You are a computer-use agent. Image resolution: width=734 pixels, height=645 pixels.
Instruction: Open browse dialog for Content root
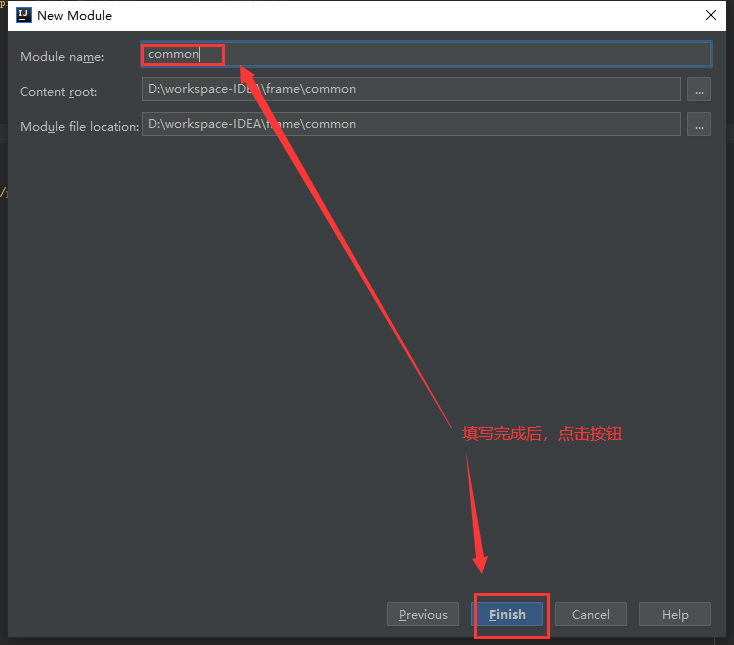tap(699, 89)
